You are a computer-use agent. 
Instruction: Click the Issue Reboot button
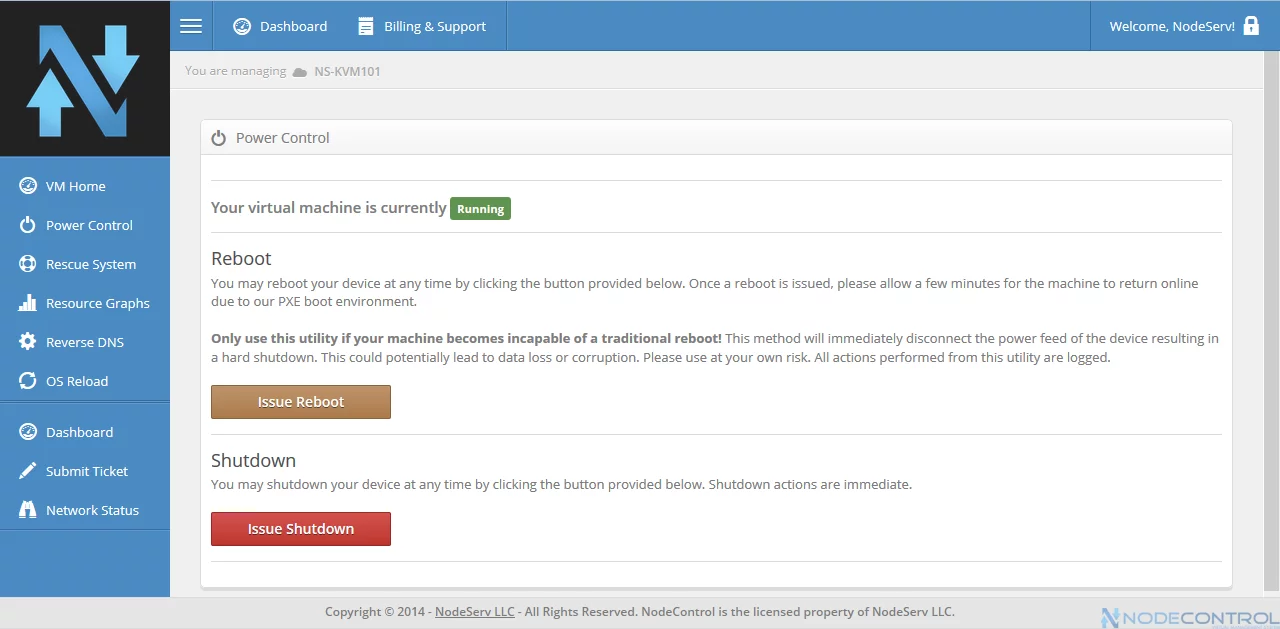(301, 402)
